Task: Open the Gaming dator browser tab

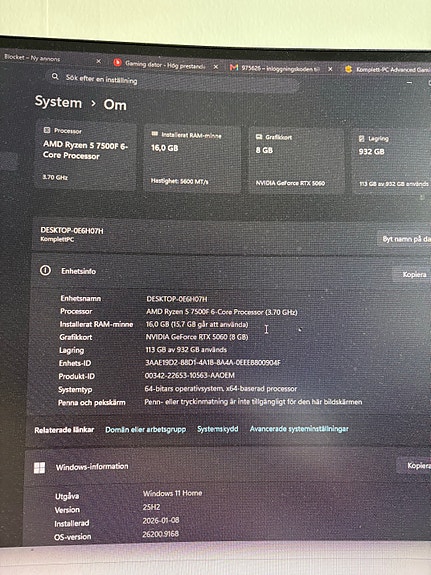Action: click(x=165, y=65)
